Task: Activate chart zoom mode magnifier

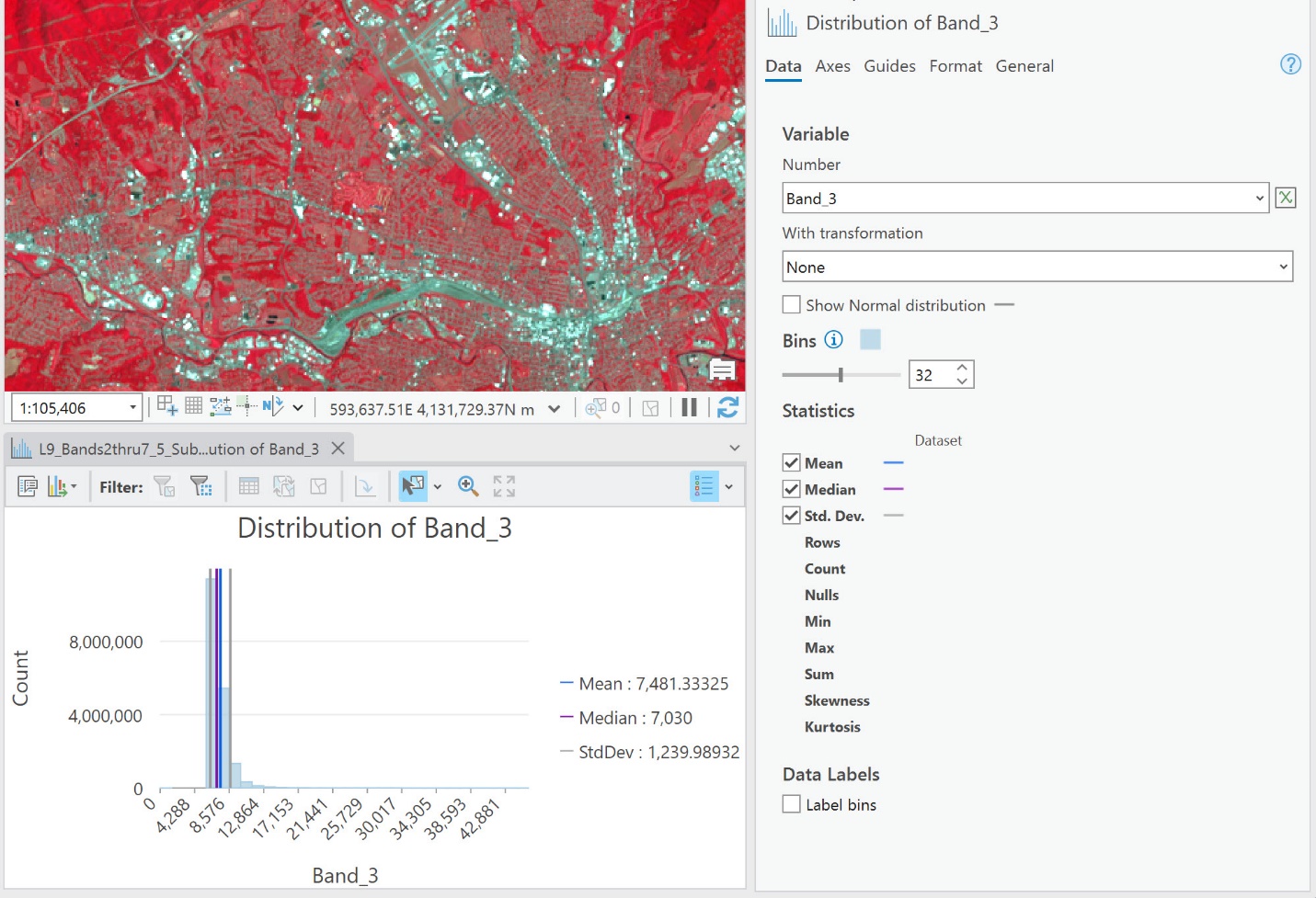Action: point(468,486)
